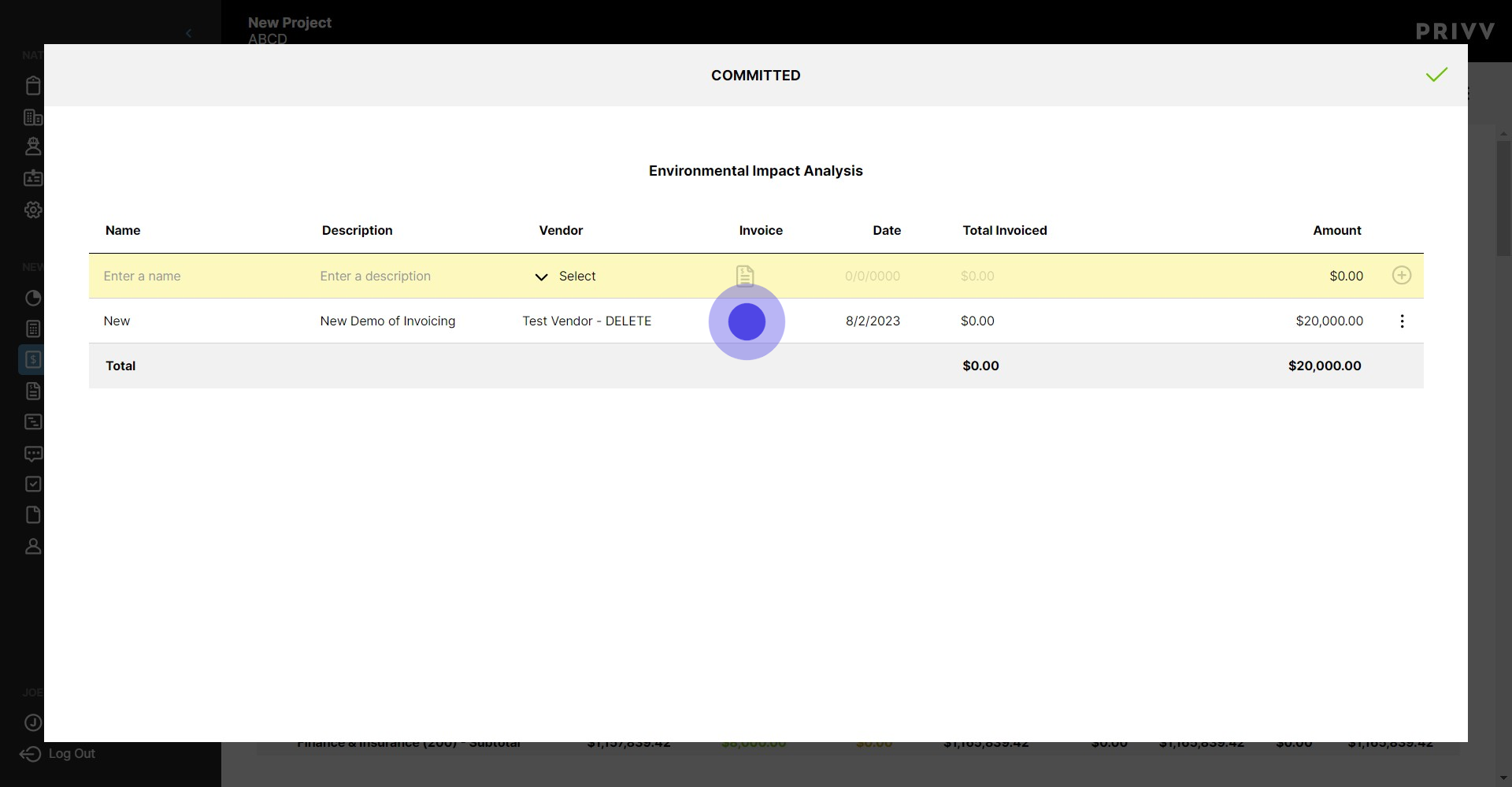The height and width of the screenshot is (787, 1512).
Task: Click the background page vertical scrollbar thumb
Action: click(x=1503, y=199)
